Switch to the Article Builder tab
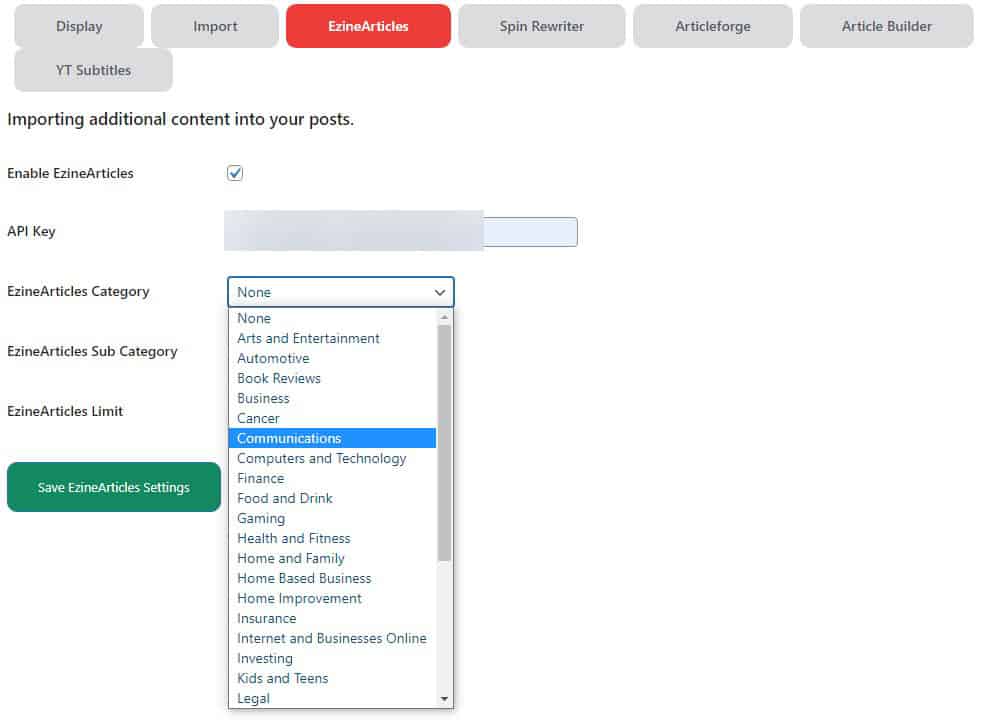The image size is (986, 720). (x=886, y=26)
